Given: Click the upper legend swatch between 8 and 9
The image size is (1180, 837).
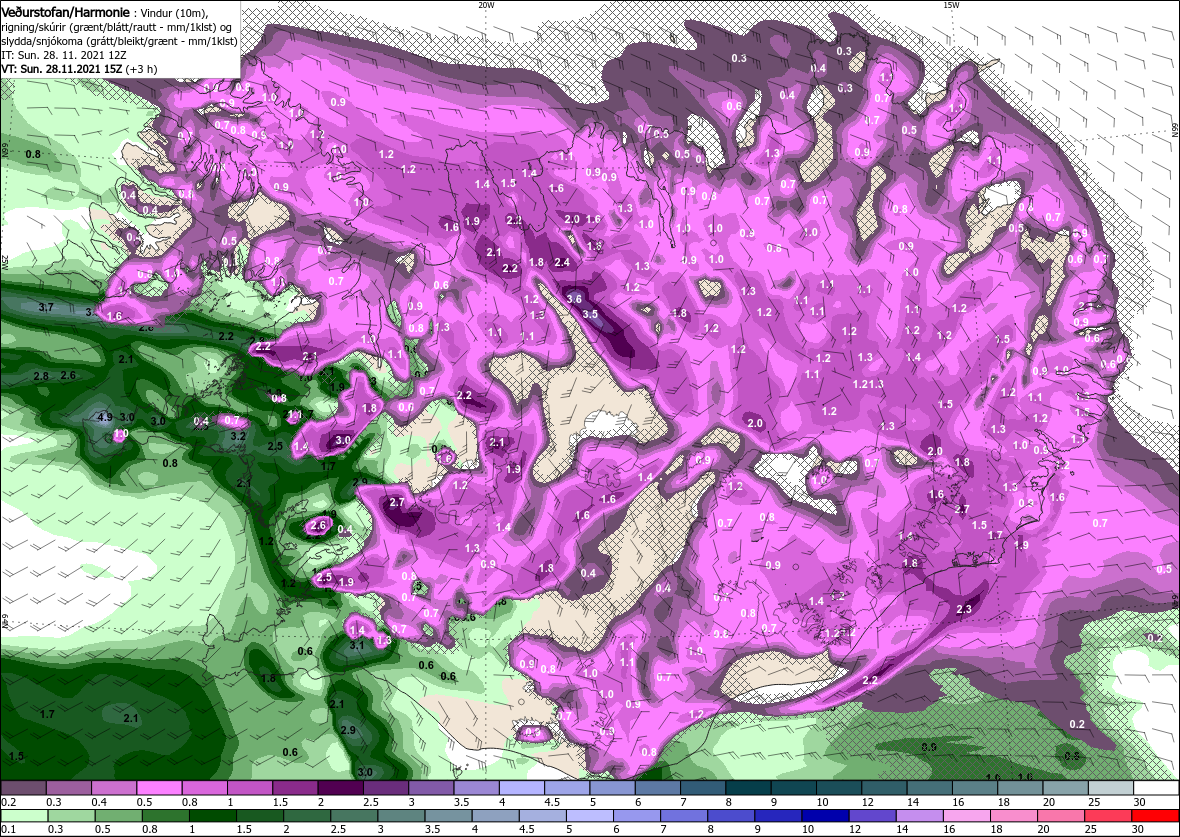Looking at the screenshot, I should point(749,787).
